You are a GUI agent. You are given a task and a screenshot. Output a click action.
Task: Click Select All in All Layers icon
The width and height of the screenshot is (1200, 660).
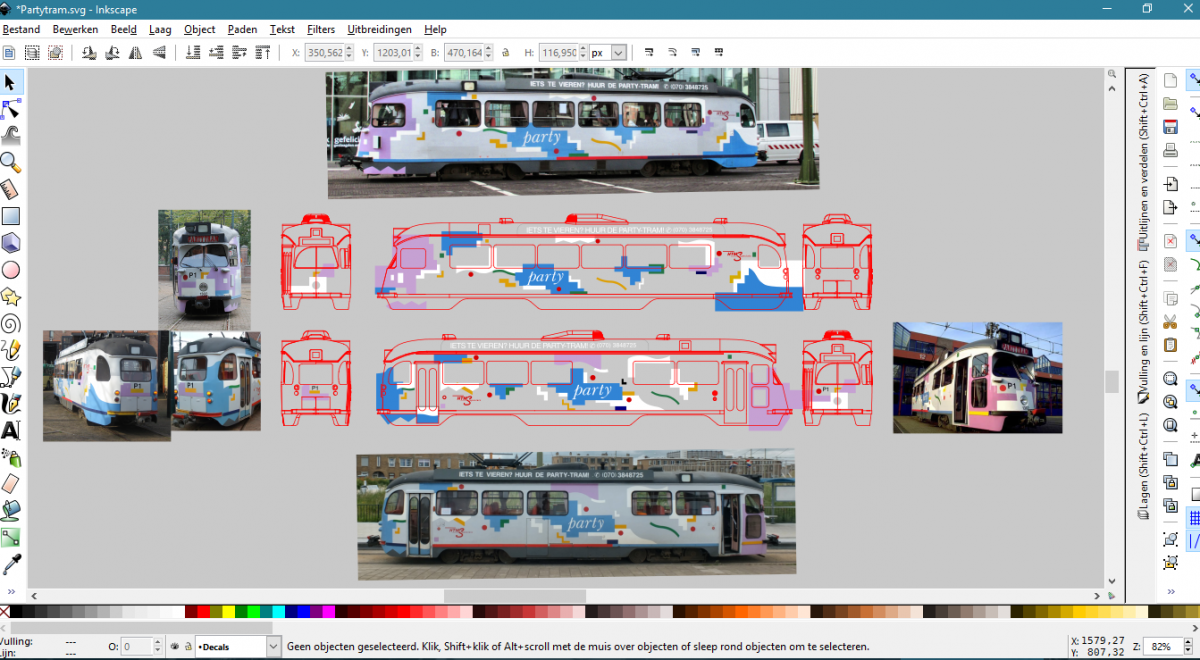(32, 52)
